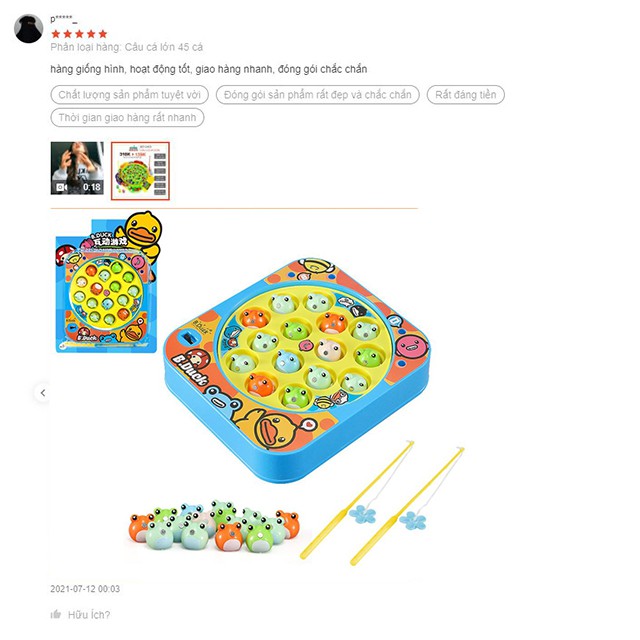Viewport: 640px width, 640px height.
Task: Click the fifth rating star
Action: click(103, 34)
